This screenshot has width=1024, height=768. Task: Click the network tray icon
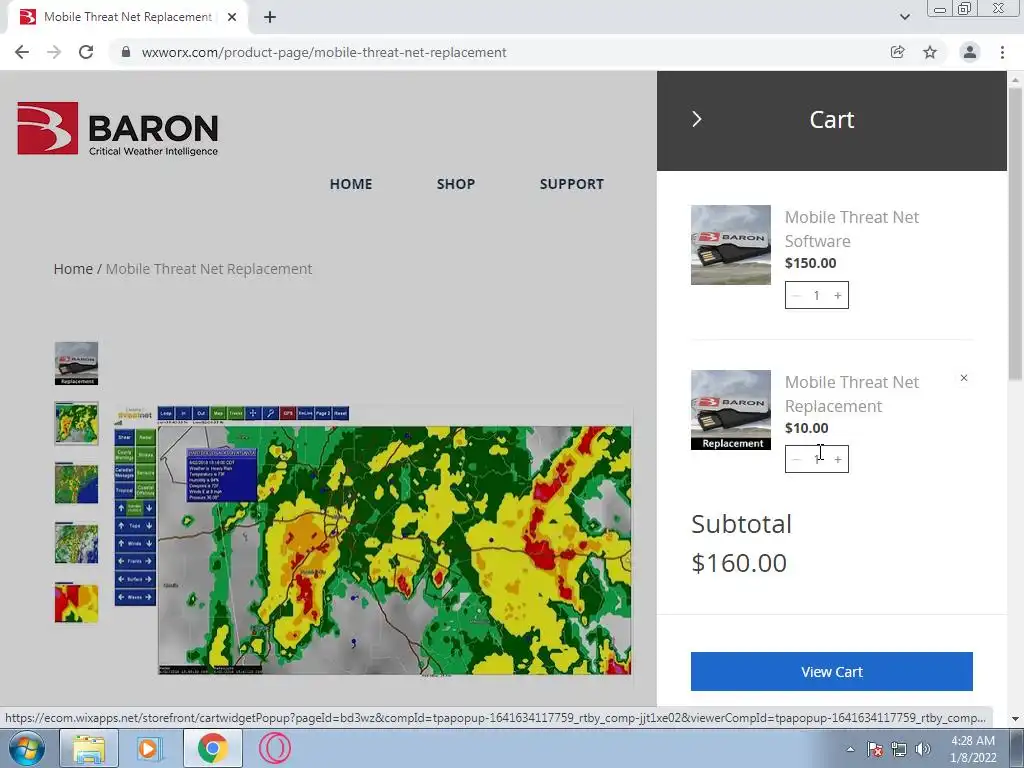tap(899, 749)
